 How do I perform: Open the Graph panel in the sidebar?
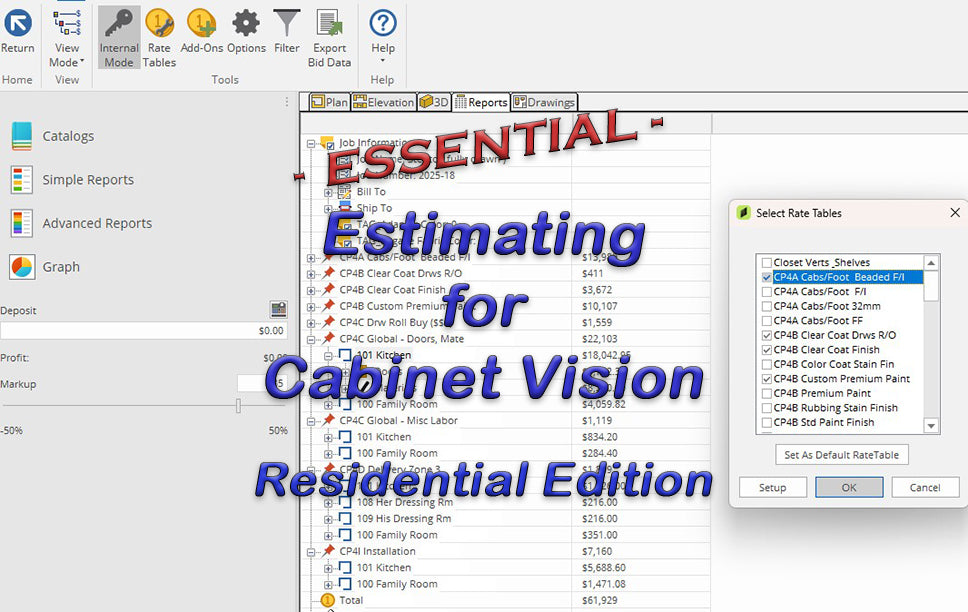pos(60,267)
